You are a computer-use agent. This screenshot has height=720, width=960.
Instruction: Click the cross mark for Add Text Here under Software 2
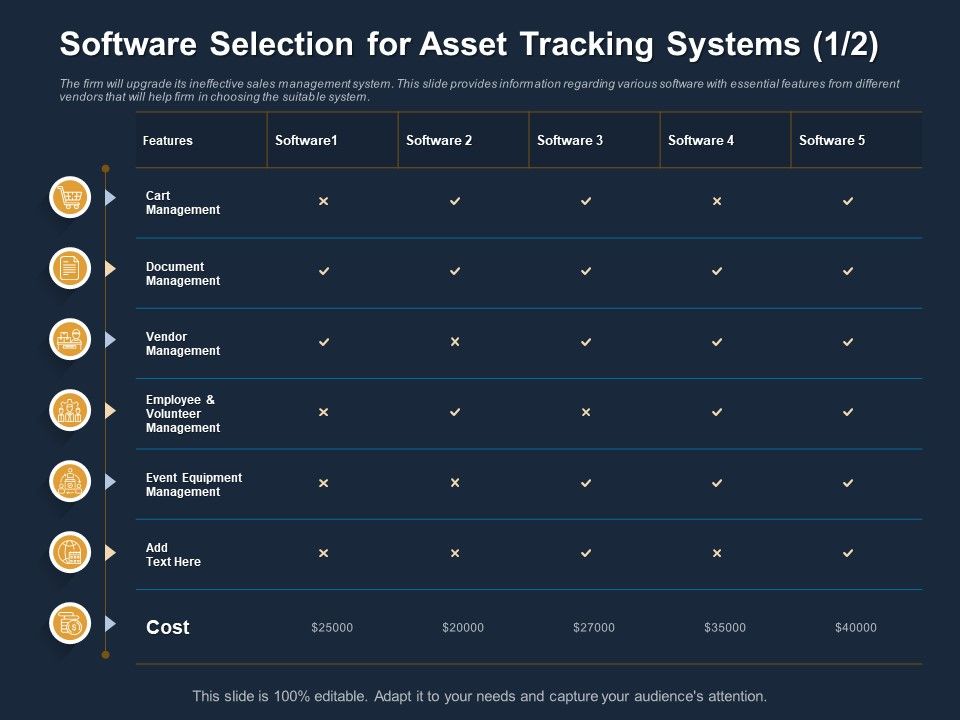[x=455, y=553]
